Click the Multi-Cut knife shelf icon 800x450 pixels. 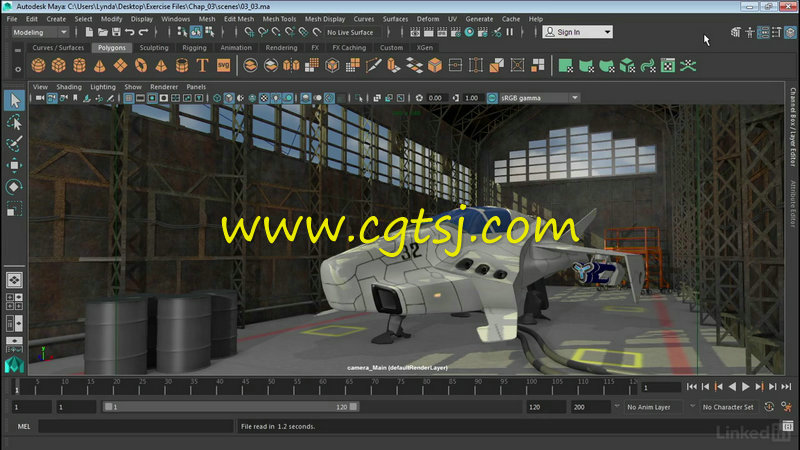(373, 65)
